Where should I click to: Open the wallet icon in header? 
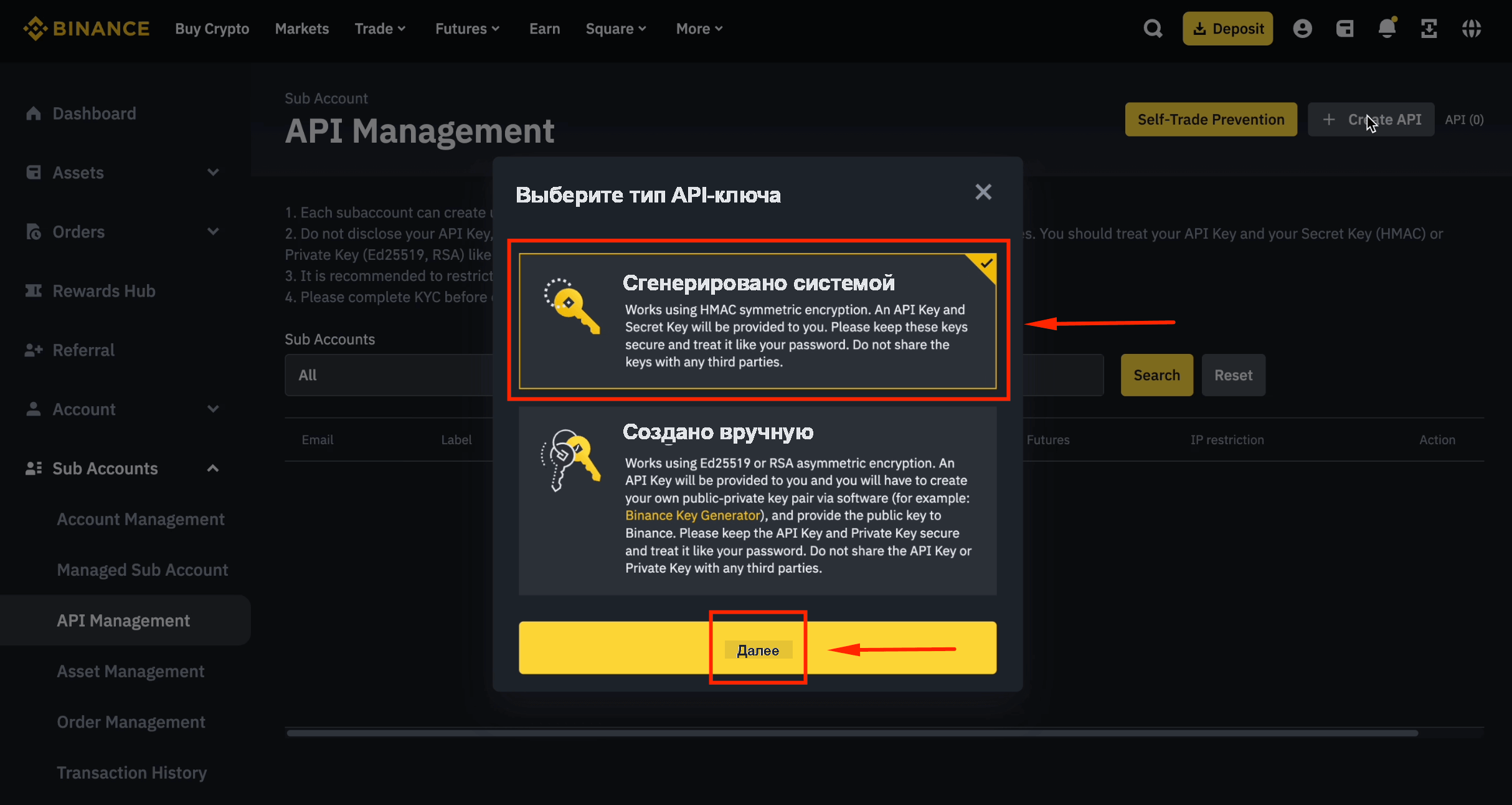pos(1344,29)
